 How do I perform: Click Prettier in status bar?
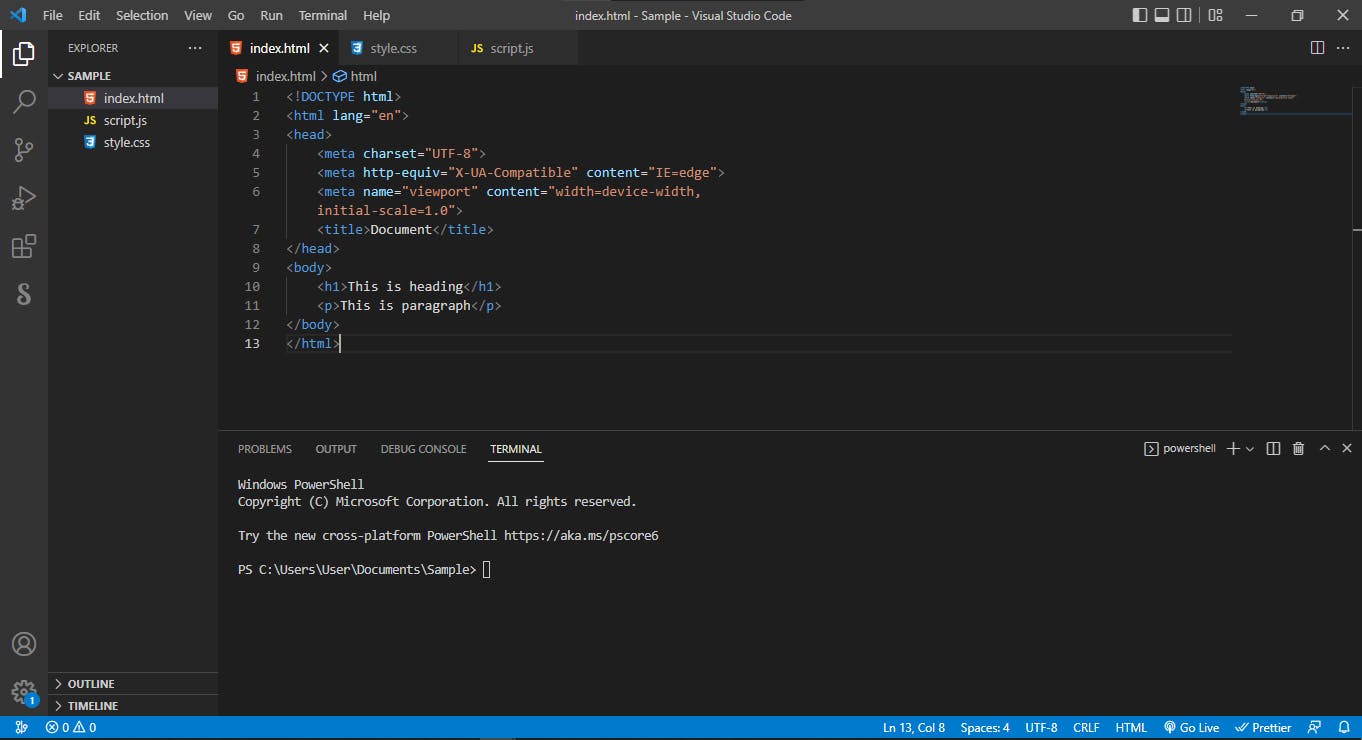tap(1264, 728)
